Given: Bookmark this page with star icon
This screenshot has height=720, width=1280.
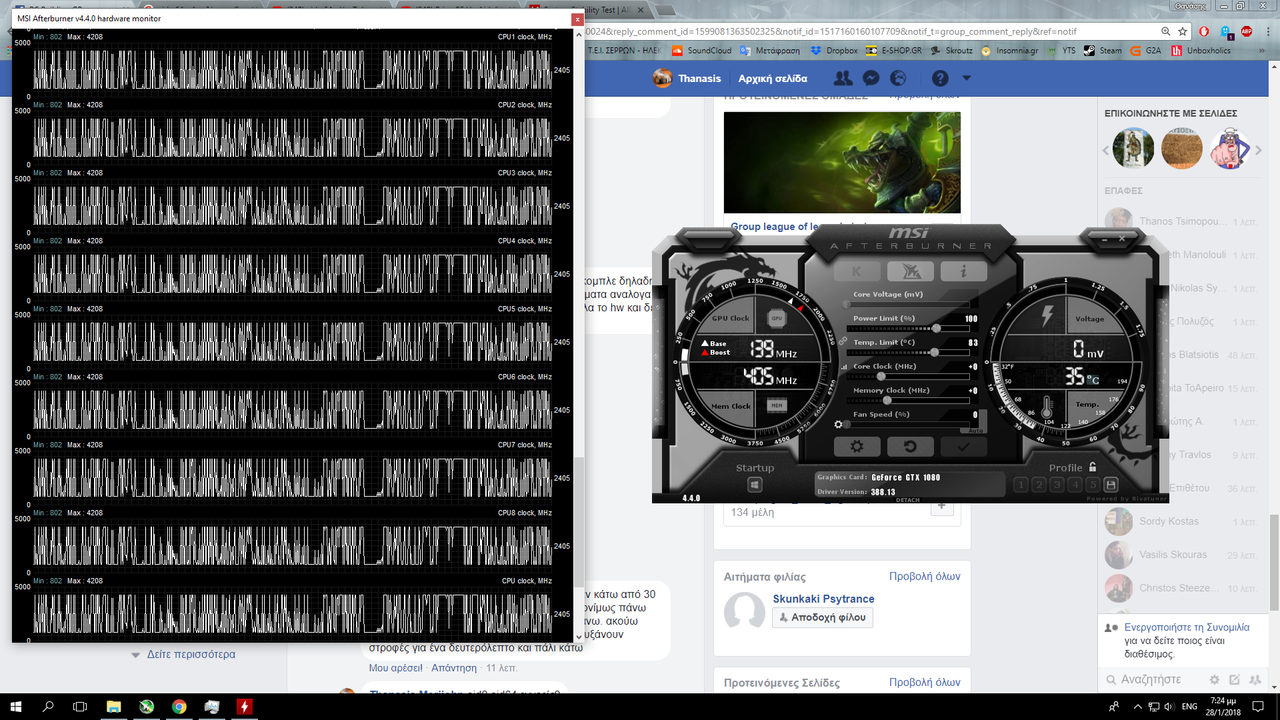Looking at the screenshot, I should (x=1183, y=31).
